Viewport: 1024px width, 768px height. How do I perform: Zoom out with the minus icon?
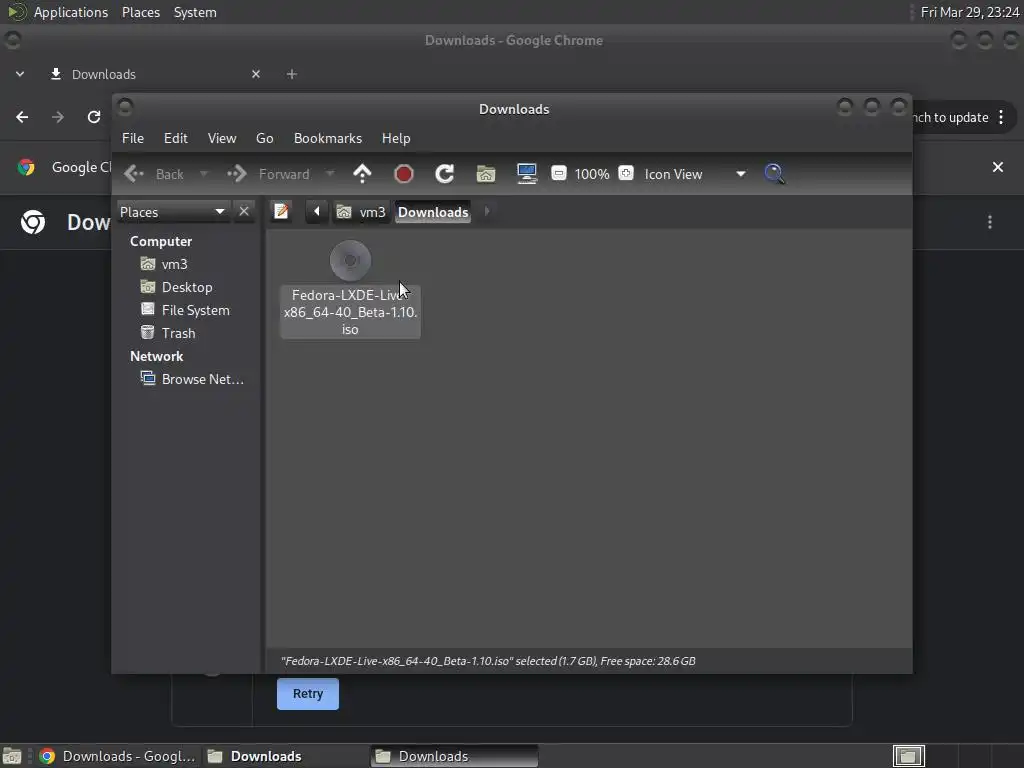[558, 173]
